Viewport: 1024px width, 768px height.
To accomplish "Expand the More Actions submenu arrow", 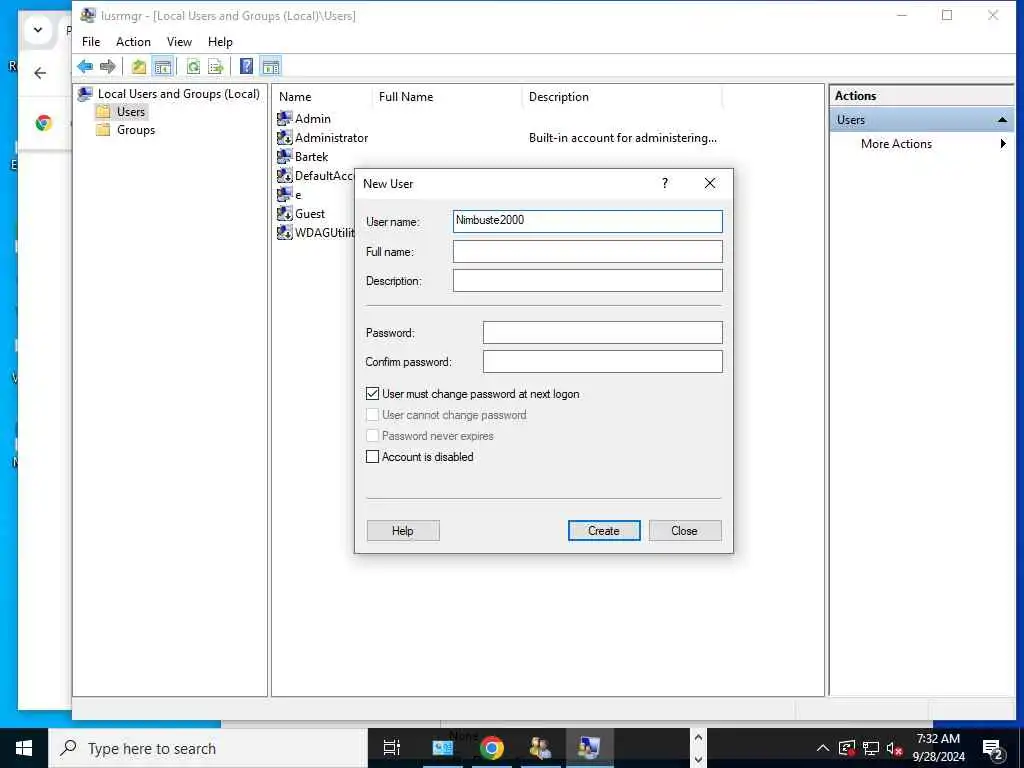I will (1003, 144).
